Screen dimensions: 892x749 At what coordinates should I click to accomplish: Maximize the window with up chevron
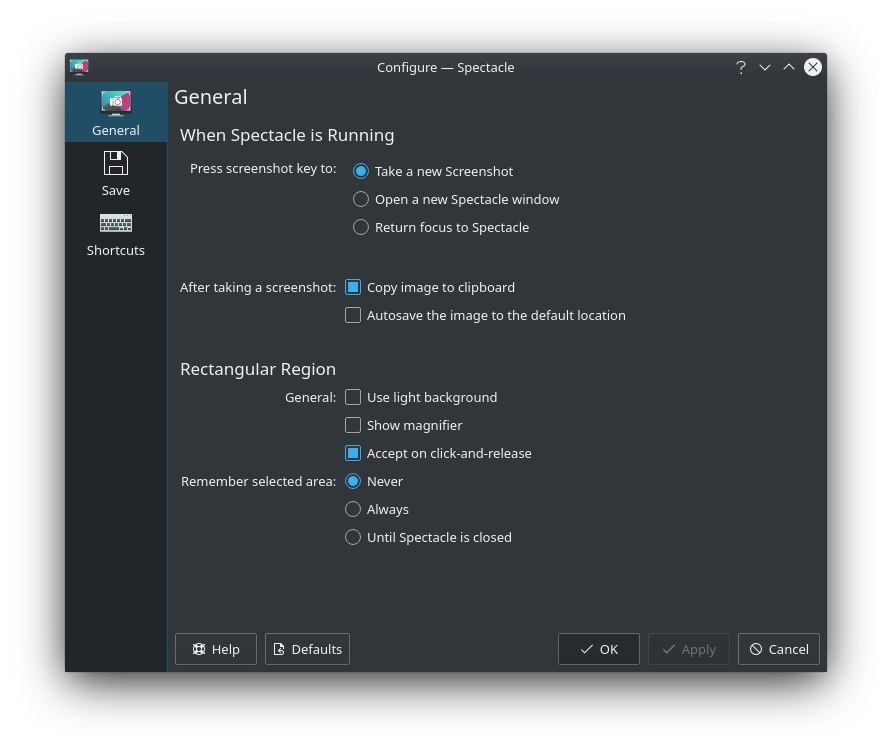[788, 67]
